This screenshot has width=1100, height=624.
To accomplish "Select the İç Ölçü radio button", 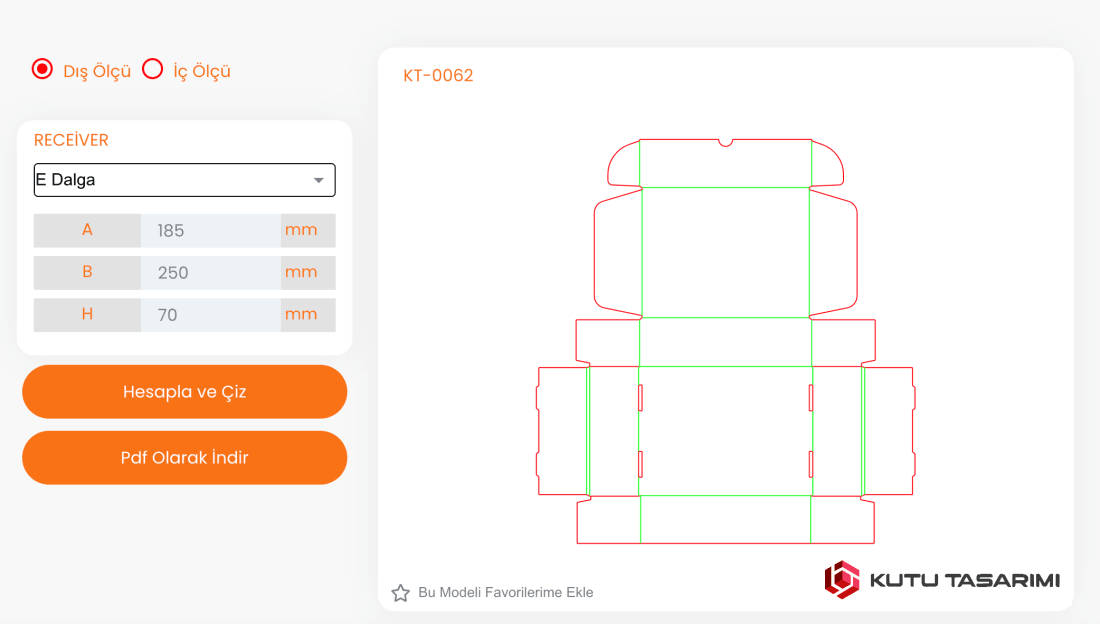I will point(152,69).
